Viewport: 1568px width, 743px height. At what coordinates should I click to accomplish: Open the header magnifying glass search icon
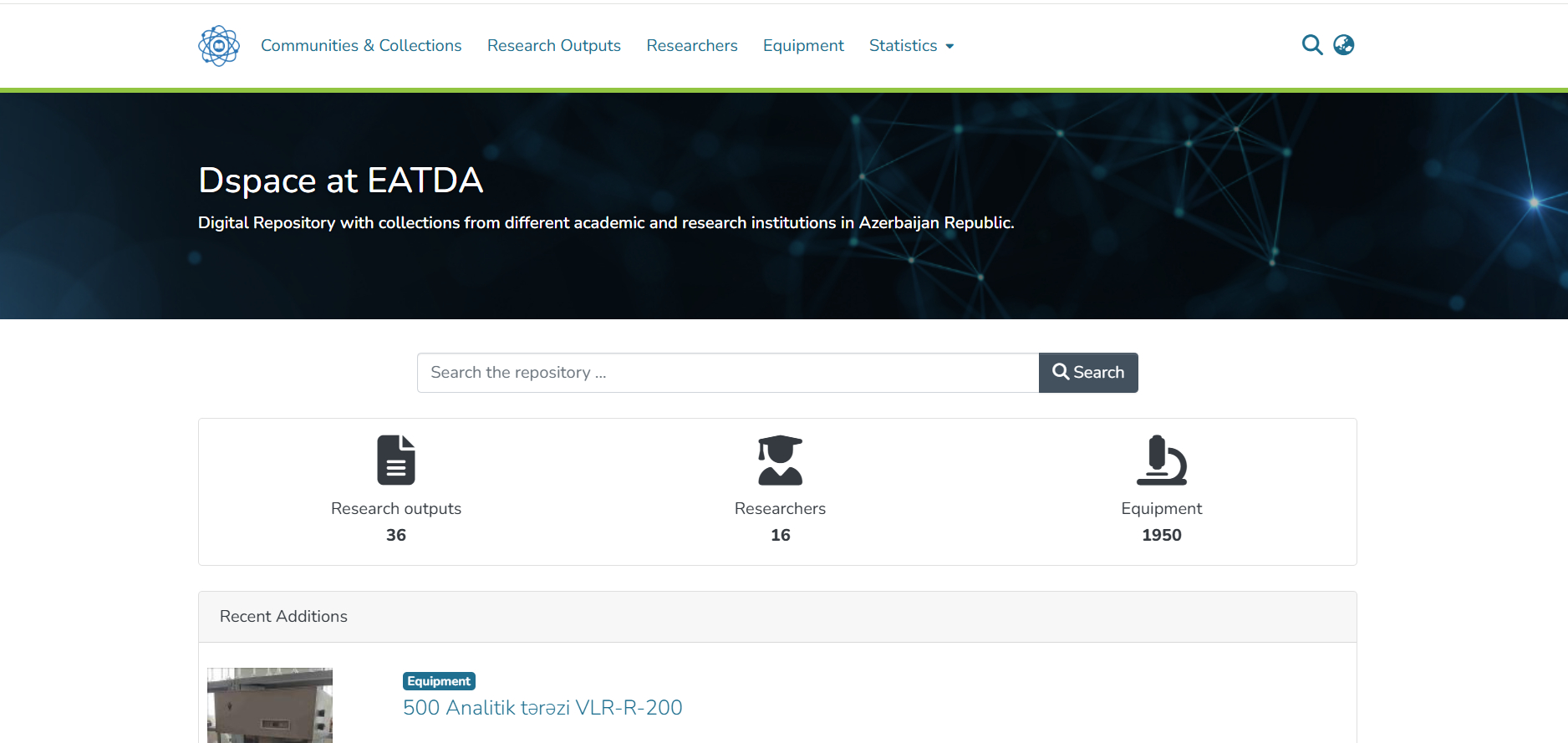click(x=1311, y=45)
